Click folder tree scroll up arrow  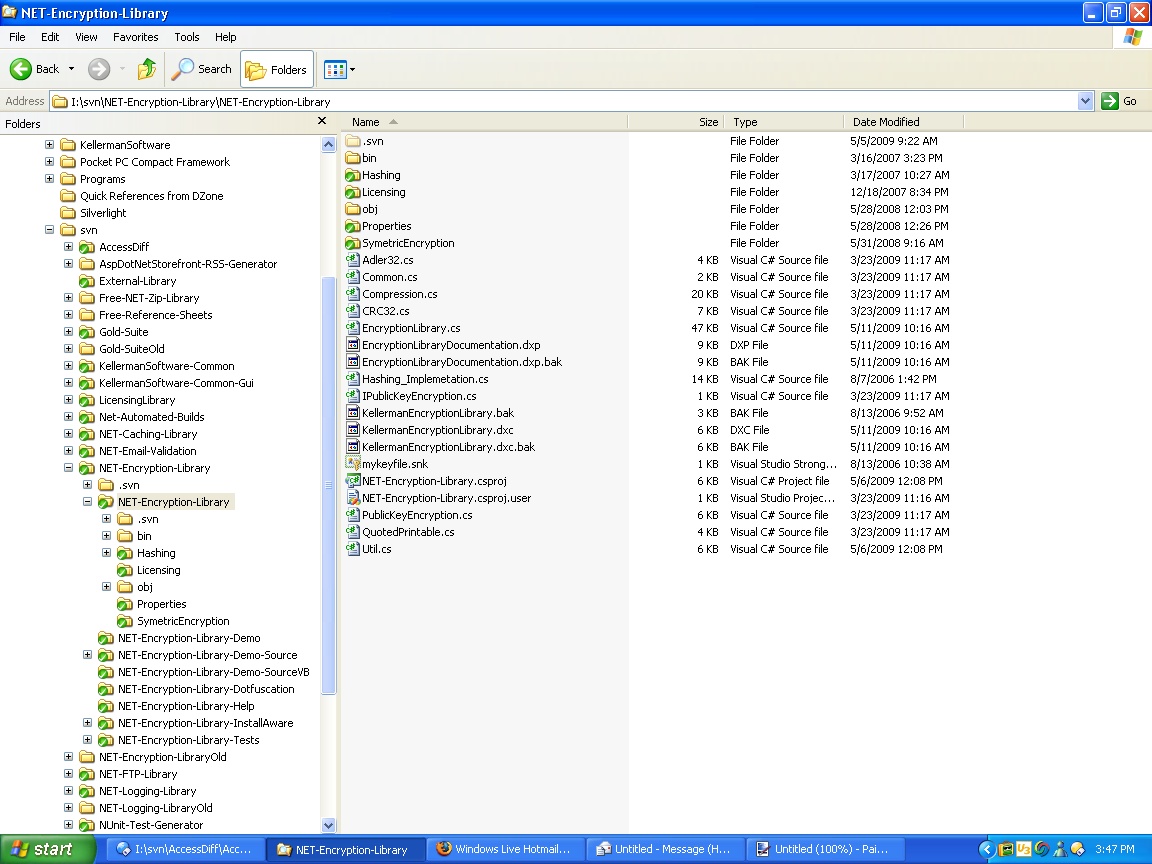click(328, 145)
